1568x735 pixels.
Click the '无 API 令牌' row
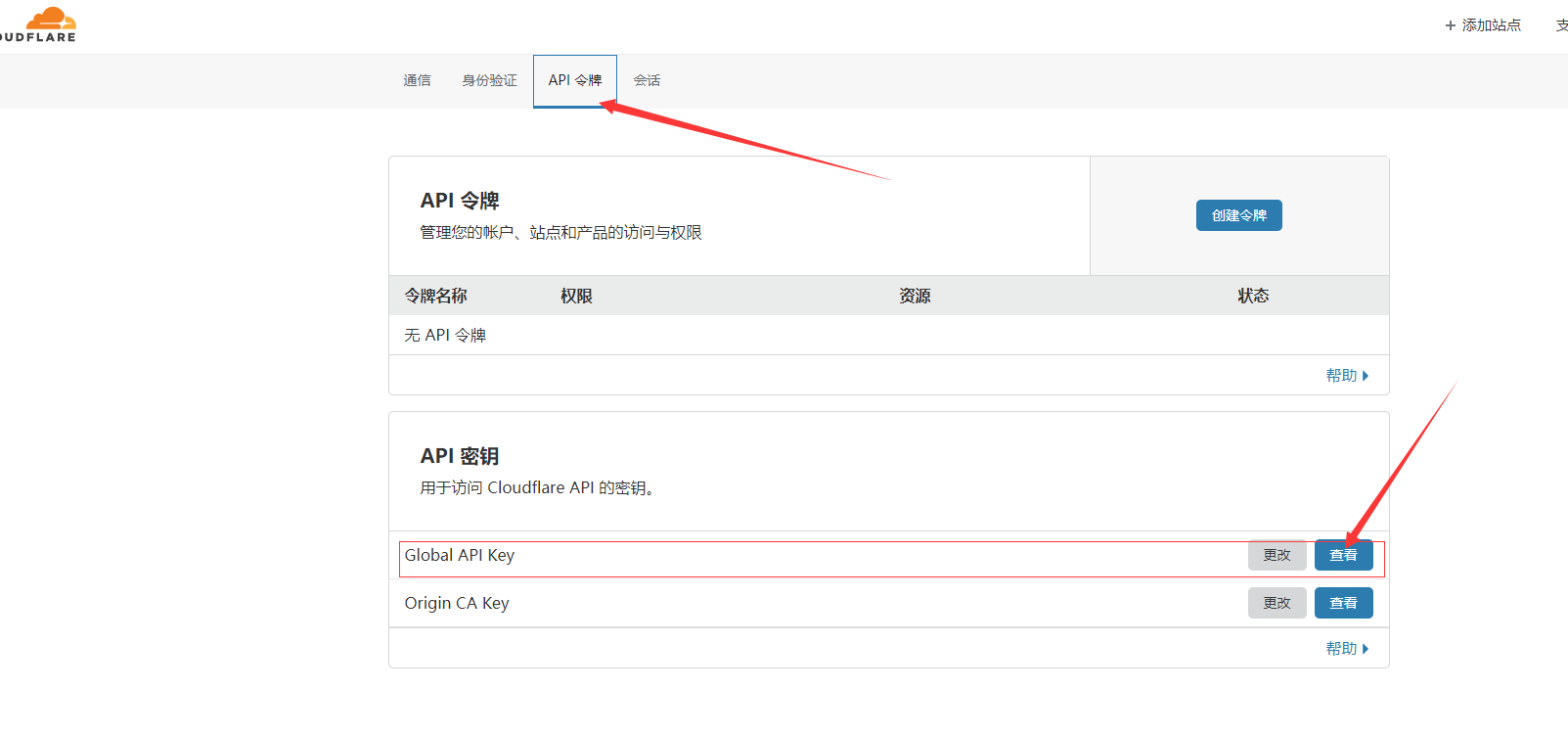tap(889, 335)
